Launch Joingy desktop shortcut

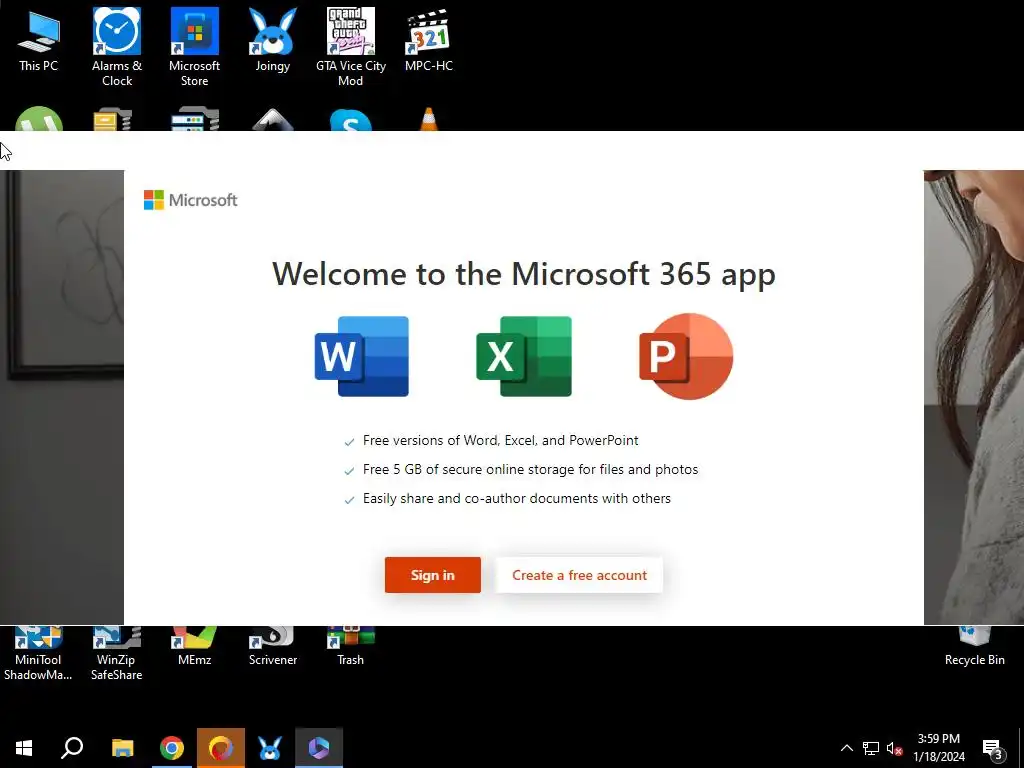coord(272,40)
